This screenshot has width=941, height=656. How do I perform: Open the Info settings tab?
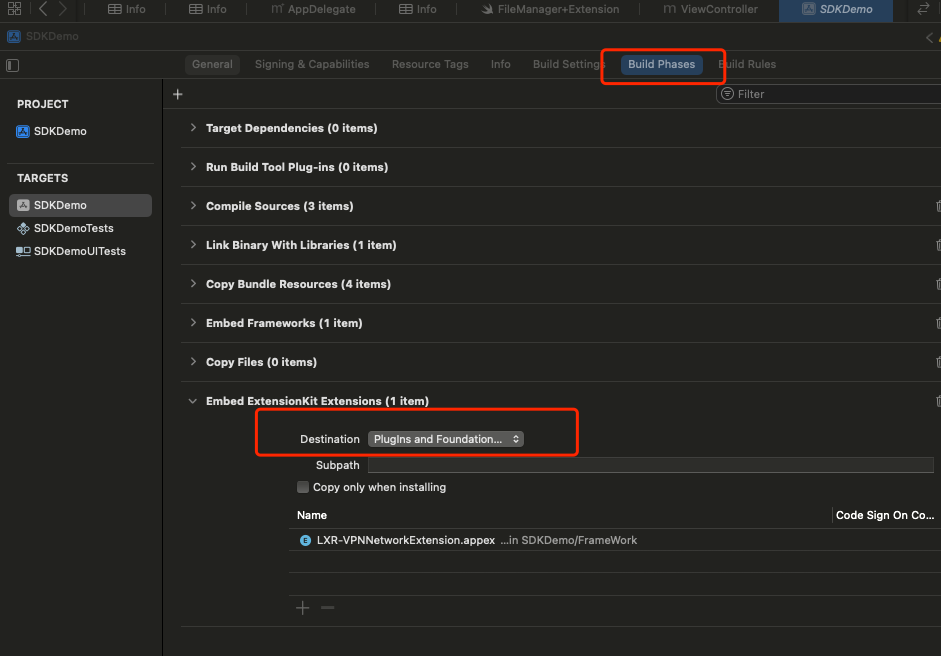(501, 64)
